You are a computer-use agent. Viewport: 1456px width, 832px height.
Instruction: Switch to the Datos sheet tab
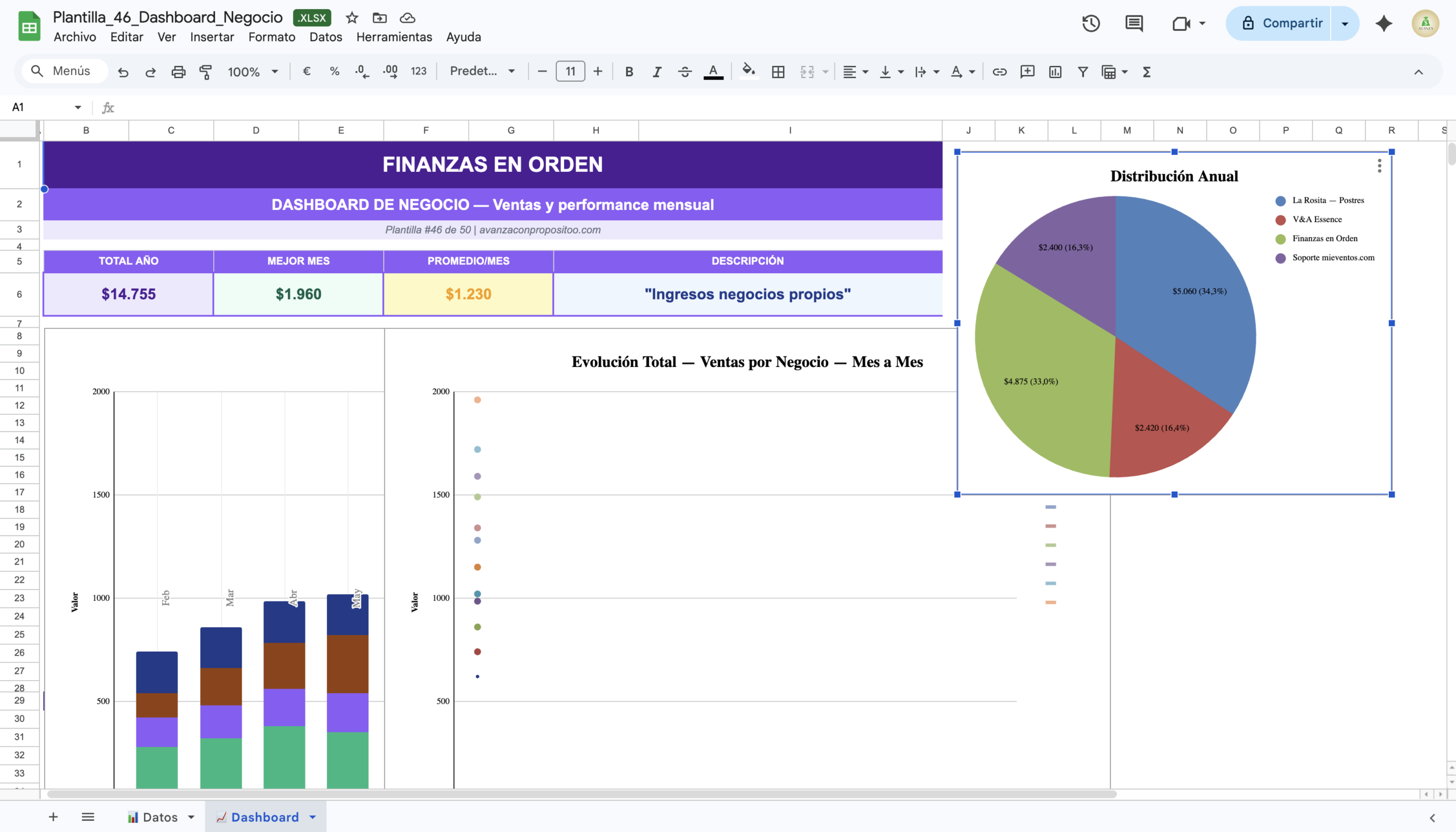coord(160,817)
